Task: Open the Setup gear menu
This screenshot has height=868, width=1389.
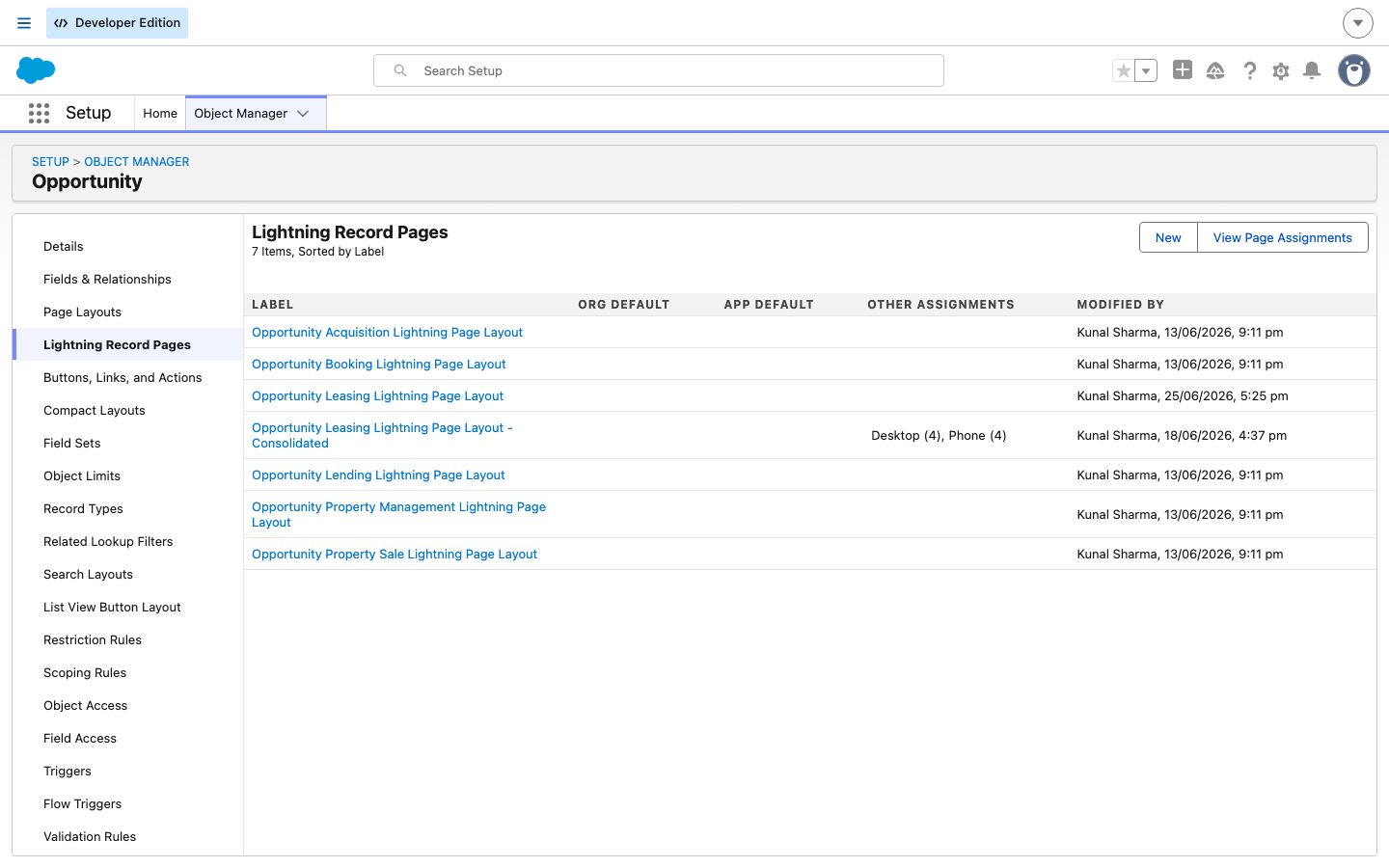Action: tap(1281, 70)
